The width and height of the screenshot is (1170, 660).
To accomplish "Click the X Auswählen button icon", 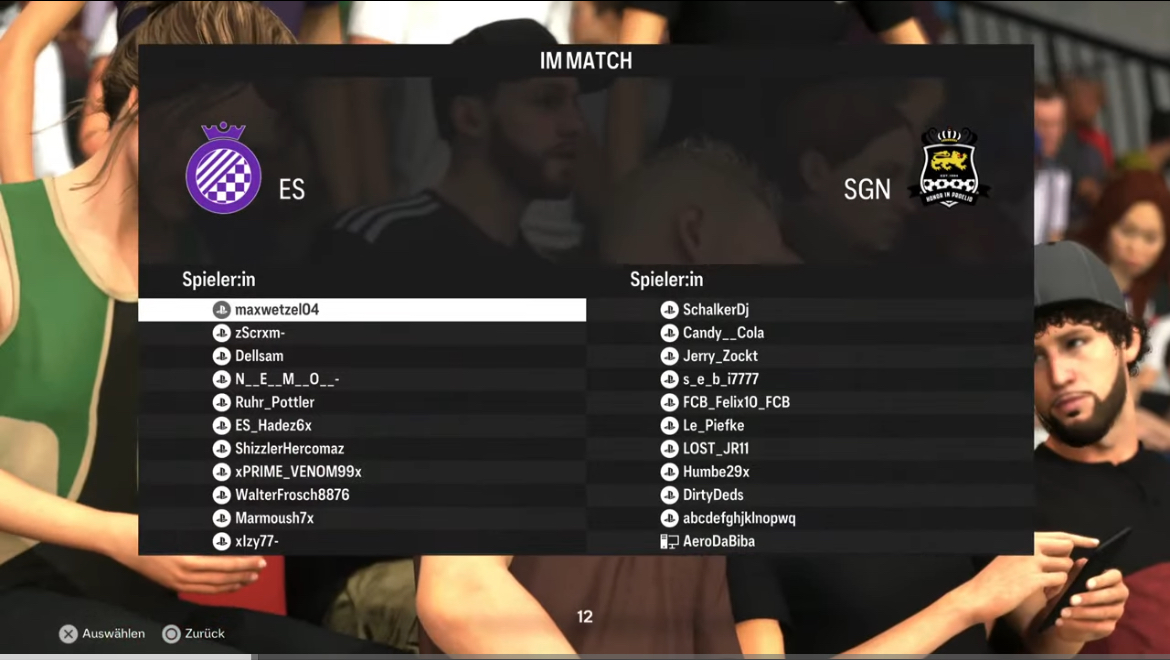I will [x=69, y=634].
